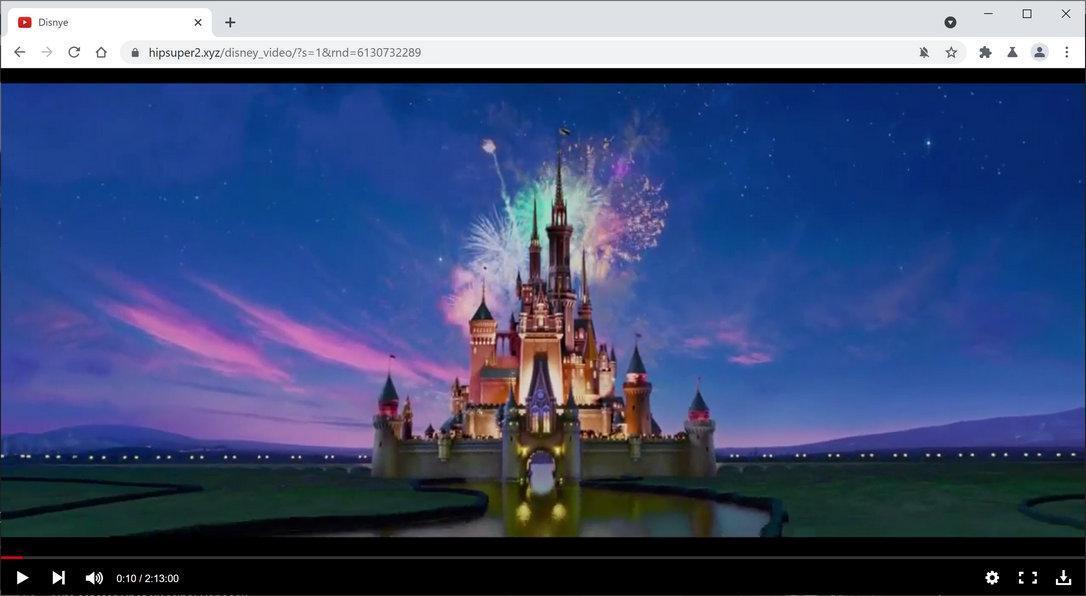Close the Disnye tab
The image size is (1086, 596).
click(x=198, y=22)
